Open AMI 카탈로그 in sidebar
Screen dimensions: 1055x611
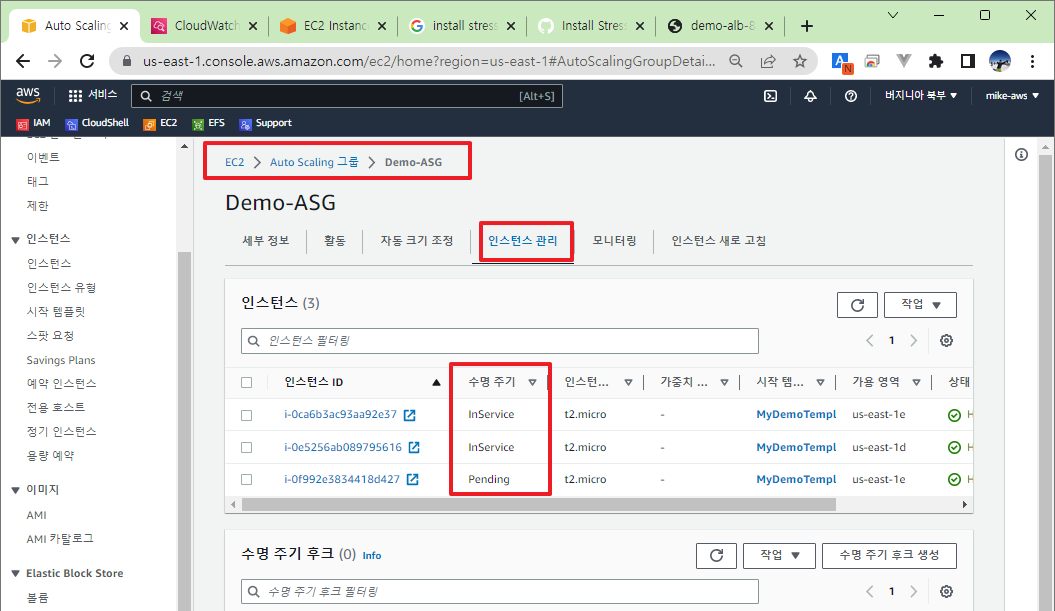pyautogui.click(x=60, y=539)
